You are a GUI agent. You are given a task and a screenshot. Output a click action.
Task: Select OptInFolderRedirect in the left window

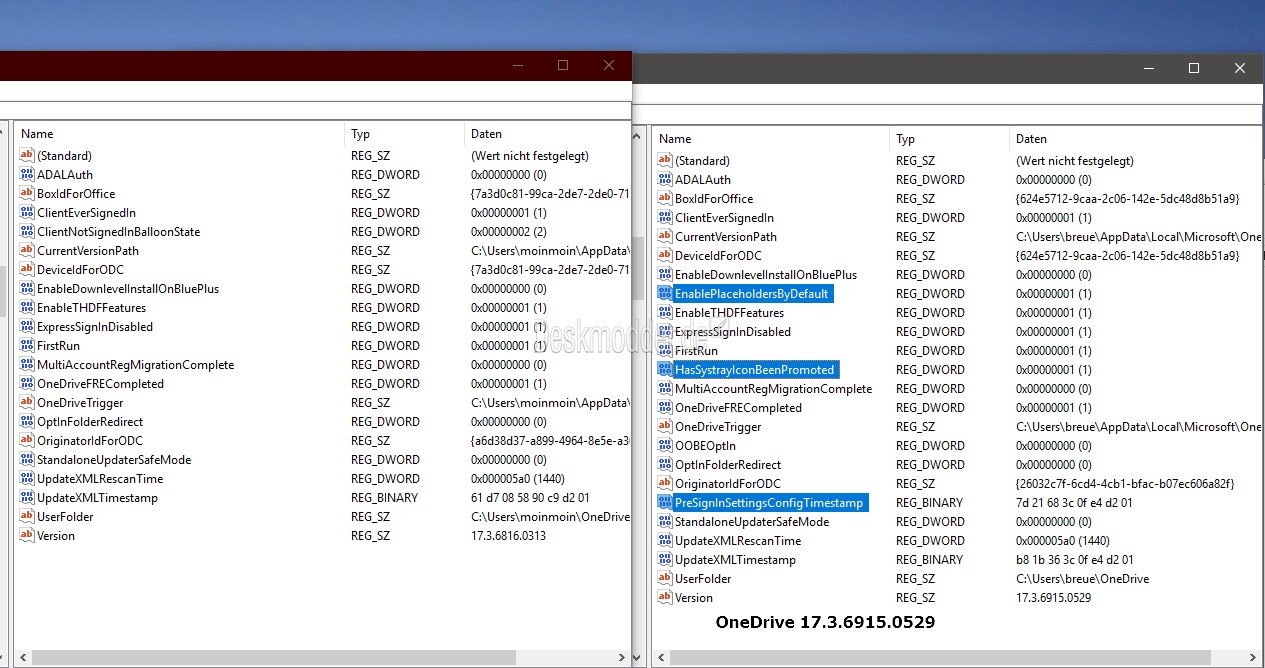coord(90,421)
